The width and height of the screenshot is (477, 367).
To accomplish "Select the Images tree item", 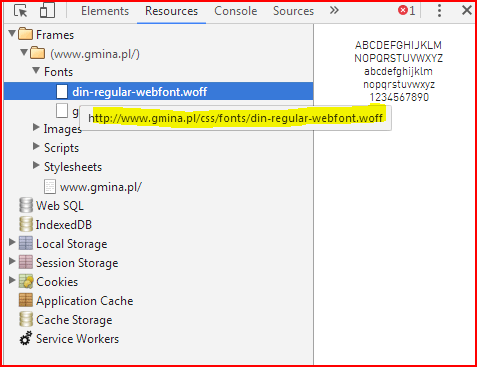I will click(x=63, y=129).
